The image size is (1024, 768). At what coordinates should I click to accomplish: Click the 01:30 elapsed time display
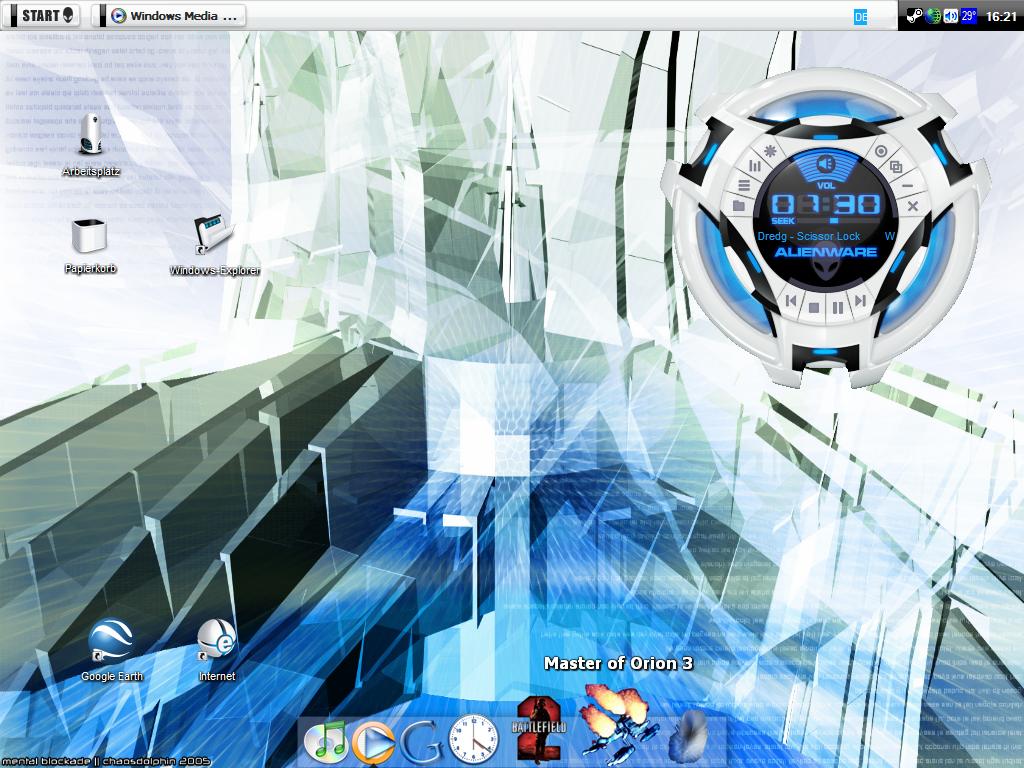click(x=825, y=204)
